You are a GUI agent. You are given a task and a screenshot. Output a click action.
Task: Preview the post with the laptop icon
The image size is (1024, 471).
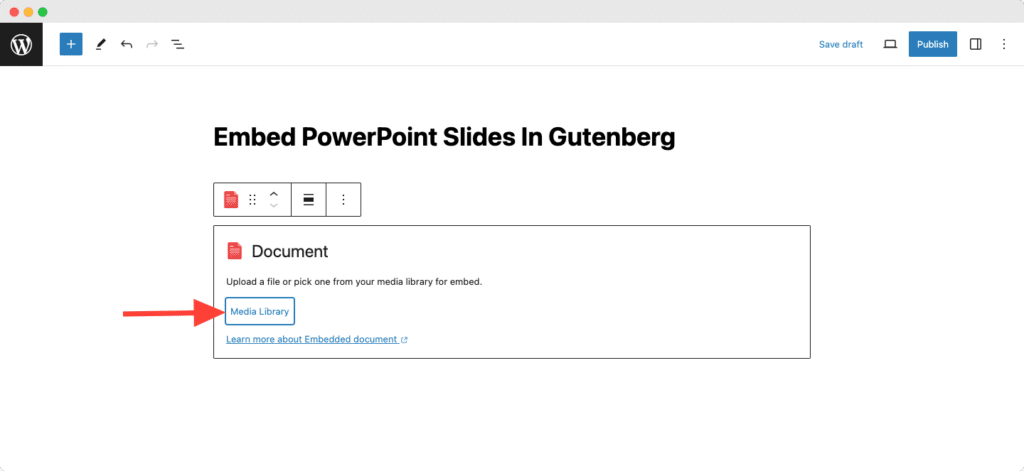point(890,44)
